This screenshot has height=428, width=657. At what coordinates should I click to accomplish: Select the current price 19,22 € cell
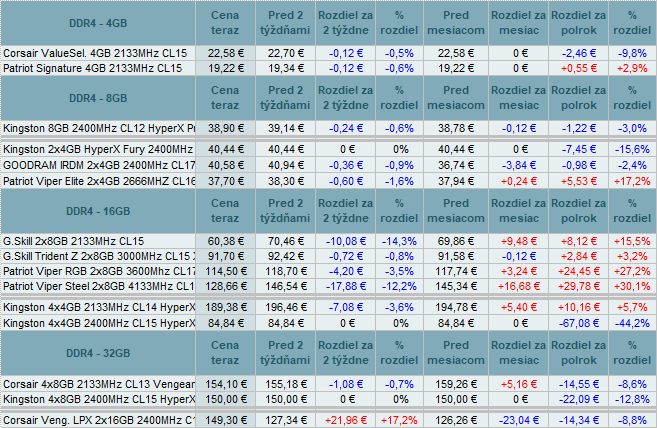225,69
